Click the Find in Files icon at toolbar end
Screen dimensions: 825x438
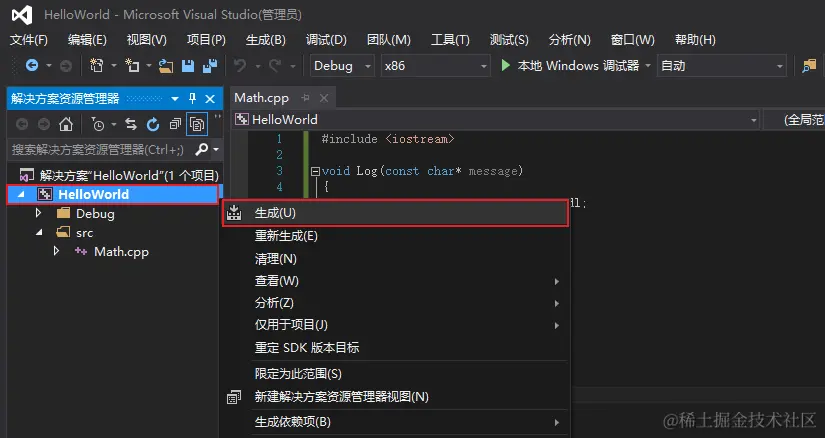809,66
